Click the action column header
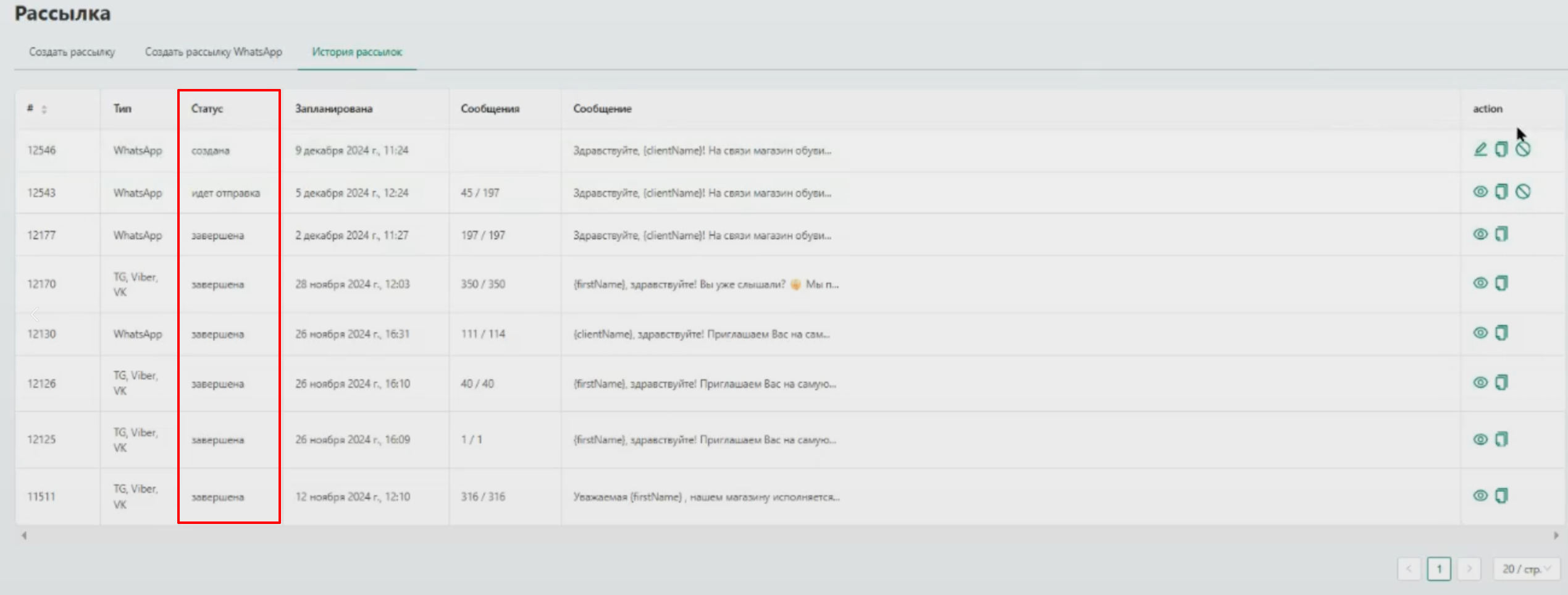The height and width of the screenshot is (595, 1568). point(1488,109)
